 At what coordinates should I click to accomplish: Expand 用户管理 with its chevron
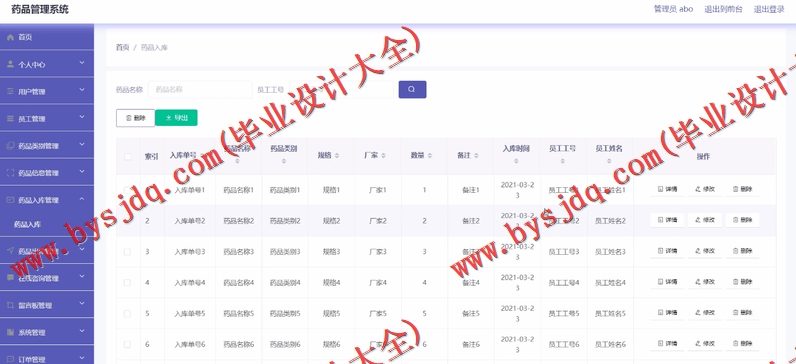point(82,90)
